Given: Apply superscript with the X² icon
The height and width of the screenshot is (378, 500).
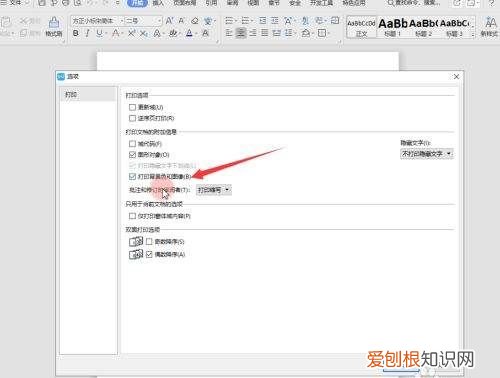Looking at the screenshot, I should [x=131, y=33].
